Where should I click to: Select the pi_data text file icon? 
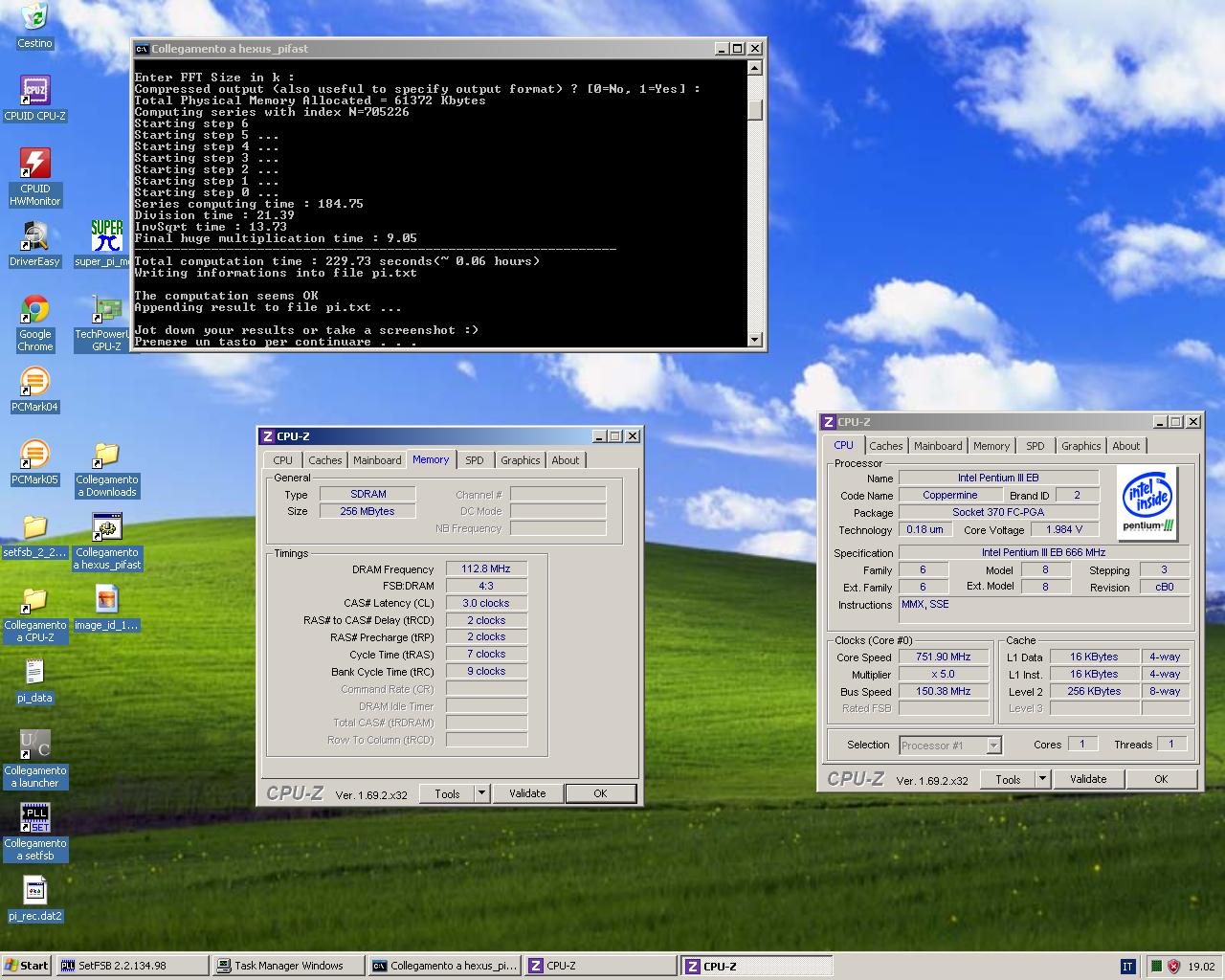[x=34, y=680]
